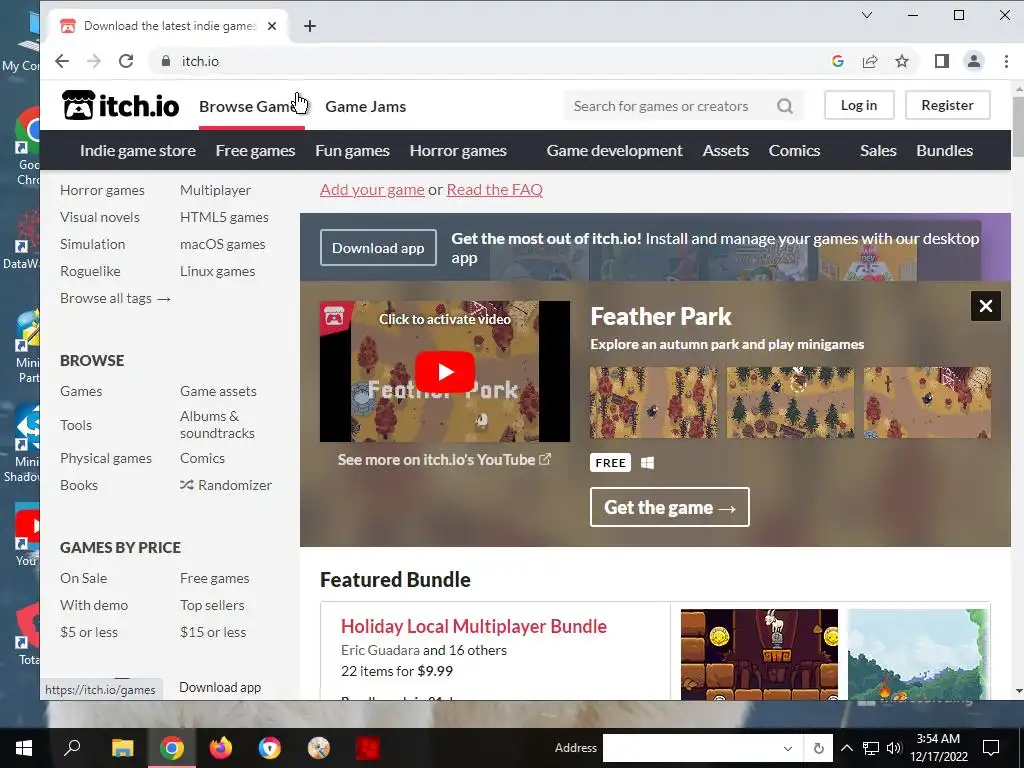The width and height of the screenshot is (1024, 768).
Task: Close the itch.io browser tab
Action: pos(272,26)
